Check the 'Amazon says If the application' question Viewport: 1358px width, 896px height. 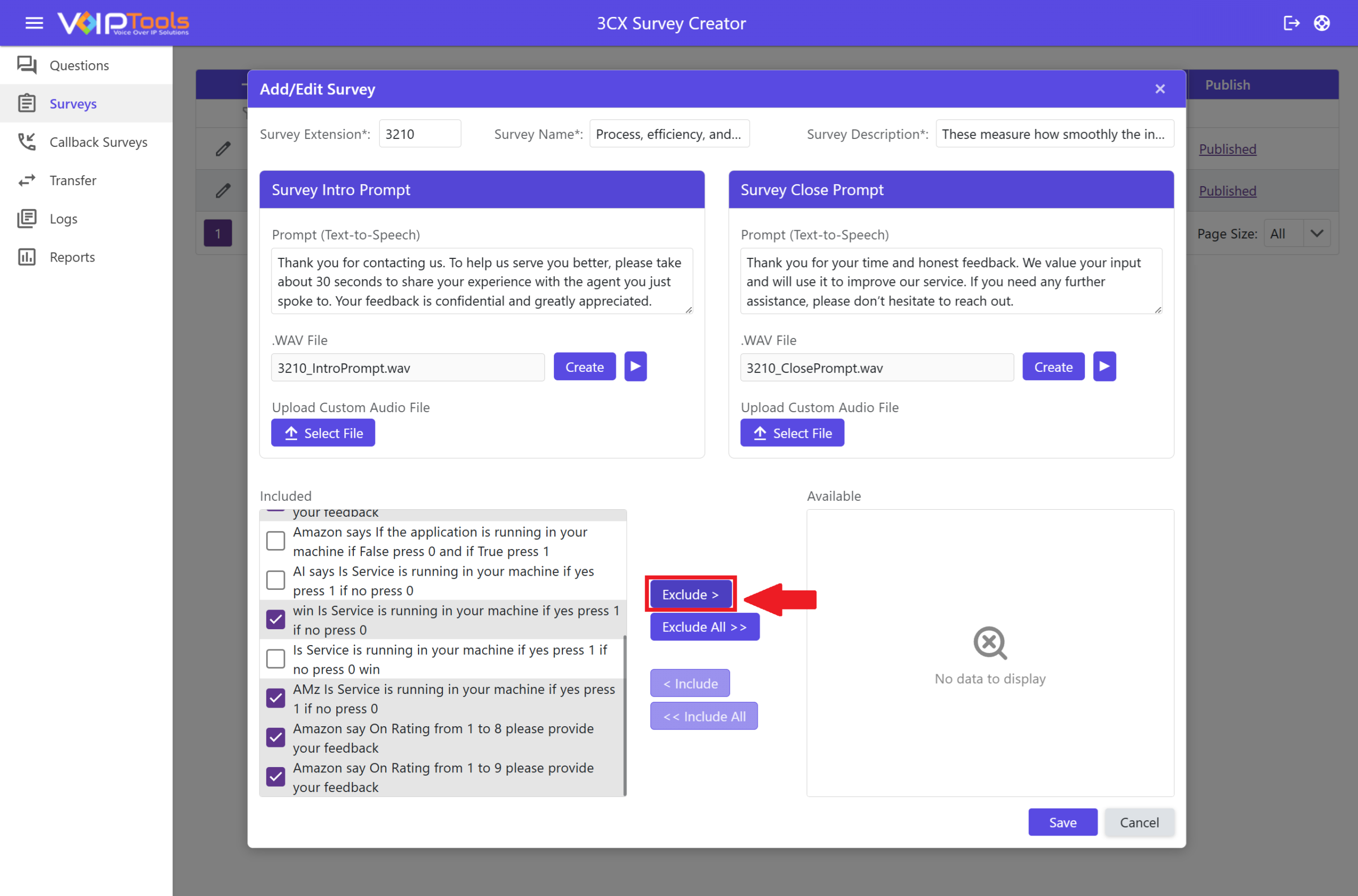click(x=276, y=541)
